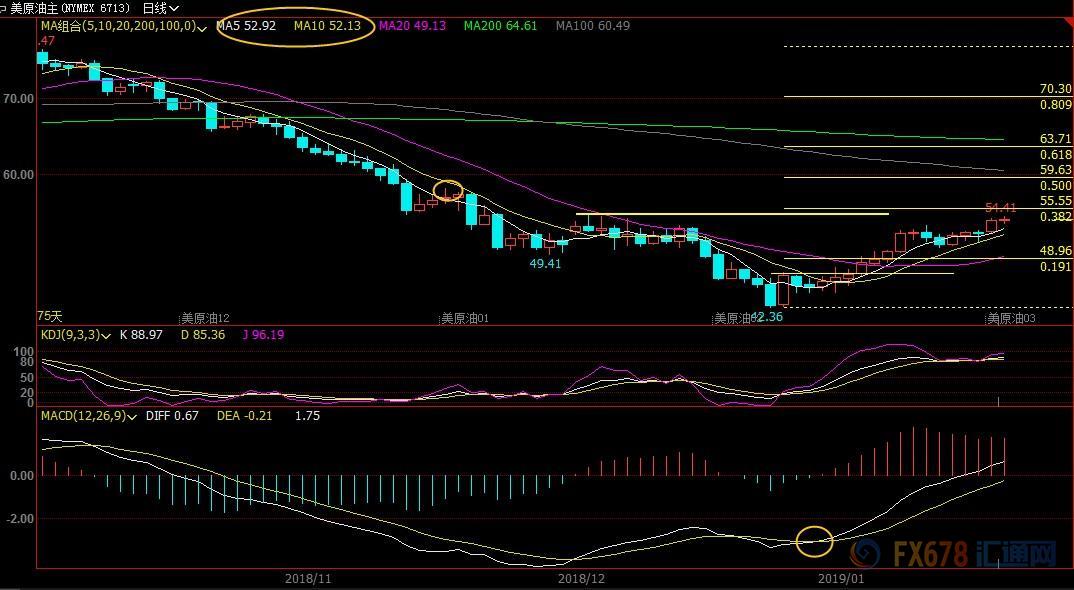Click the pin icon beside 美原油主 title
Viewport: 1074px width, 590px height.
coord(4,8)
